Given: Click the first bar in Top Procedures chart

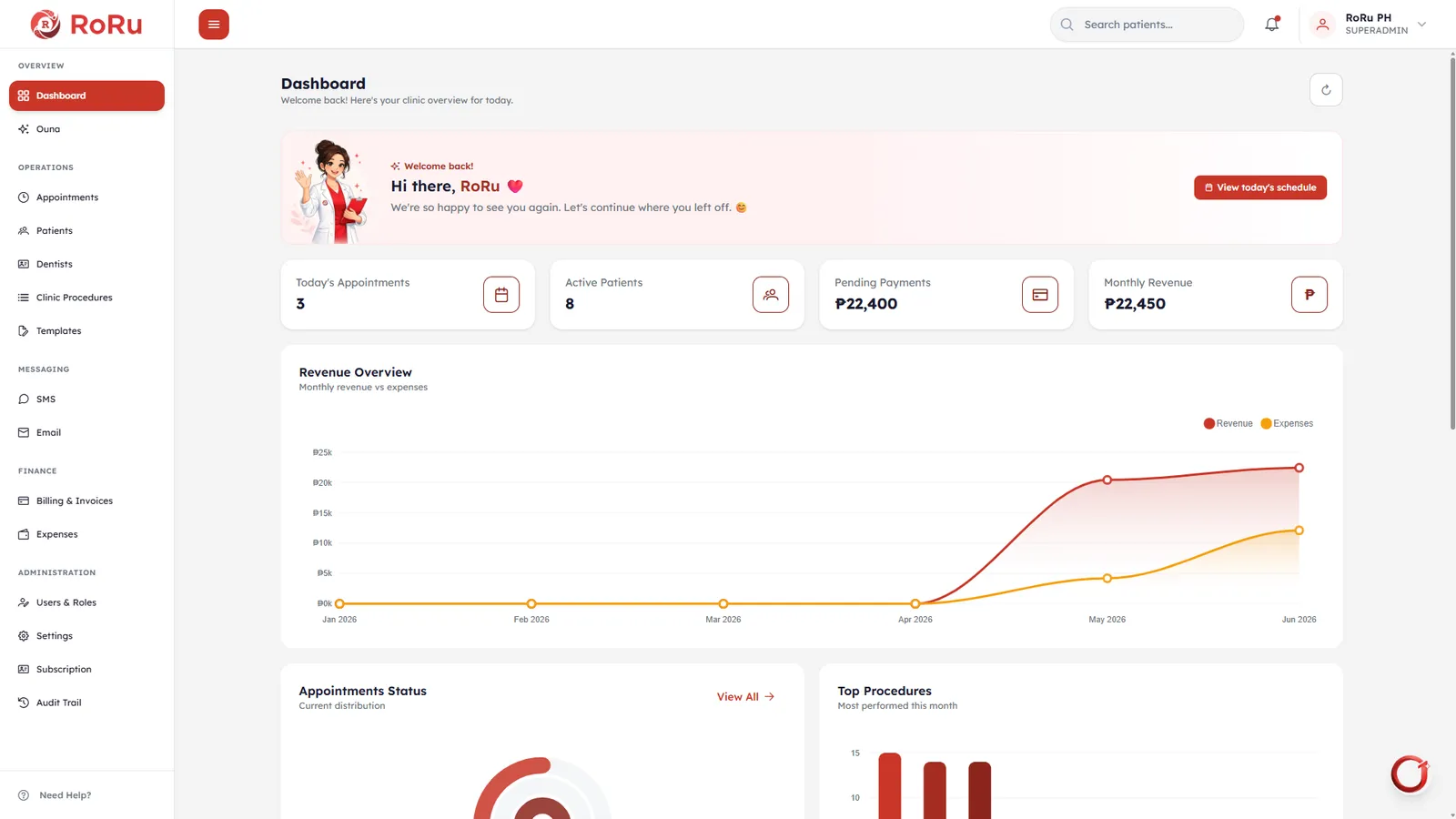Looking at the screenshot, I should (x=890, y=786).
